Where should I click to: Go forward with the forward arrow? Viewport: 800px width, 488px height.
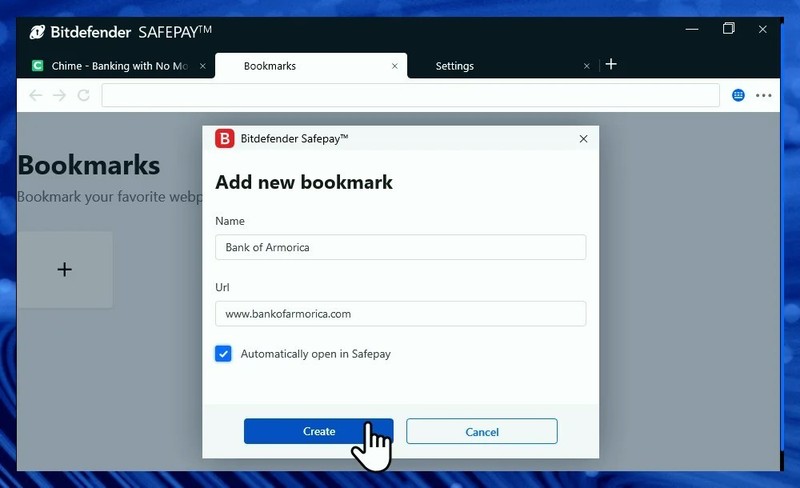[x=60, y=95]
